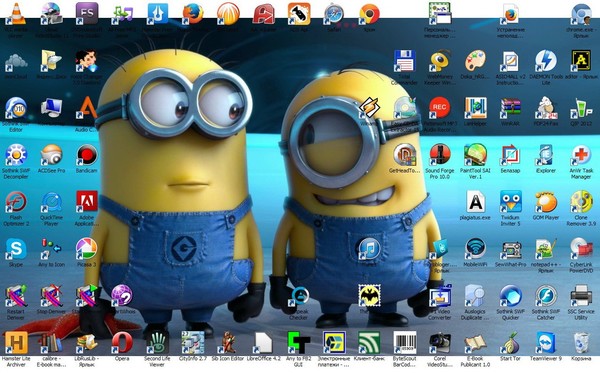This screenshot has height=373, width=600.
Task: Launch Corel VideoStudio camera shortcut
Action: point(440,343)
